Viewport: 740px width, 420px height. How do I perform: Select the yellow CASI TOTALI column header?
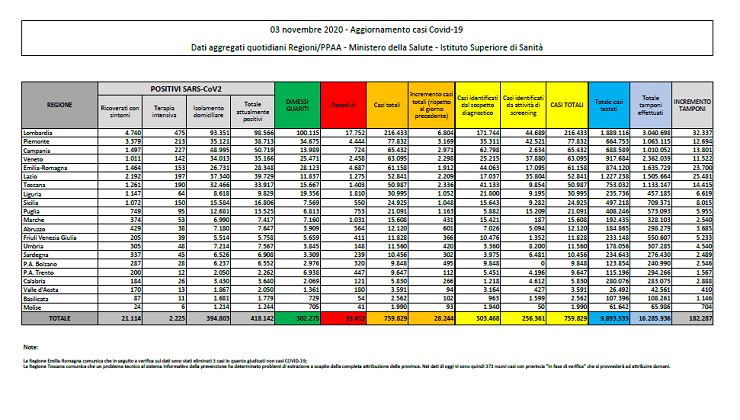(563, 103)
